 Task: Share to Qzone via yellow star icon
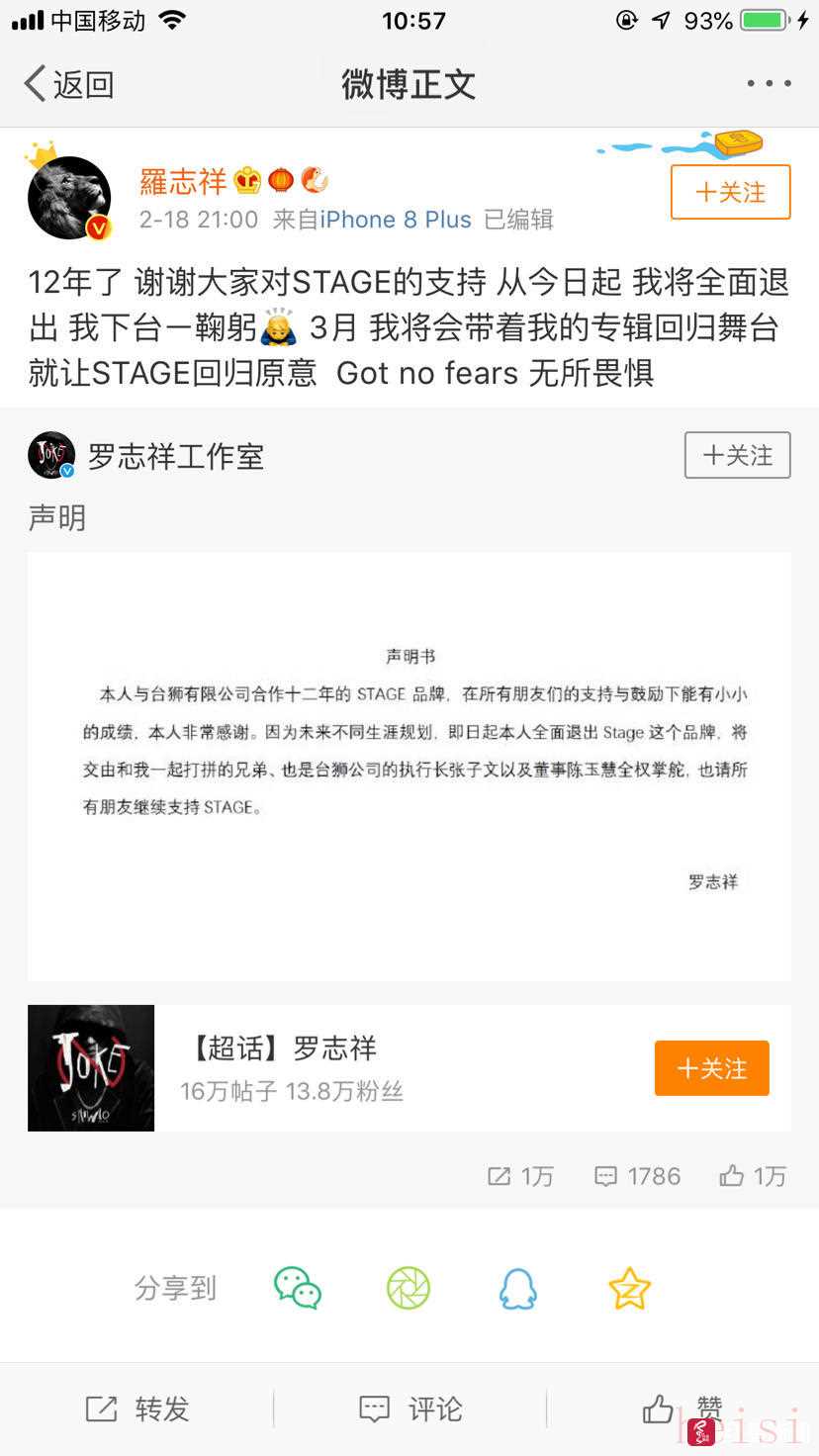[629, 1288]
